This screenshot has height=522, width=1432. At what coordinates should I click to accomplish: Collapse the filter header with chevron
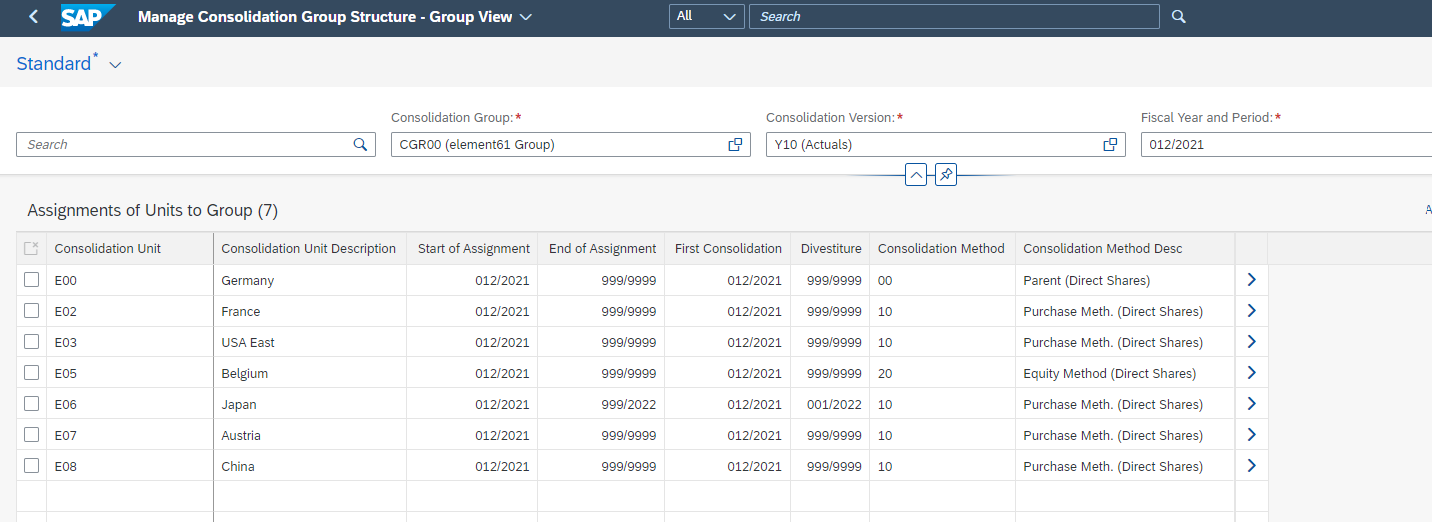click(916, 175)
